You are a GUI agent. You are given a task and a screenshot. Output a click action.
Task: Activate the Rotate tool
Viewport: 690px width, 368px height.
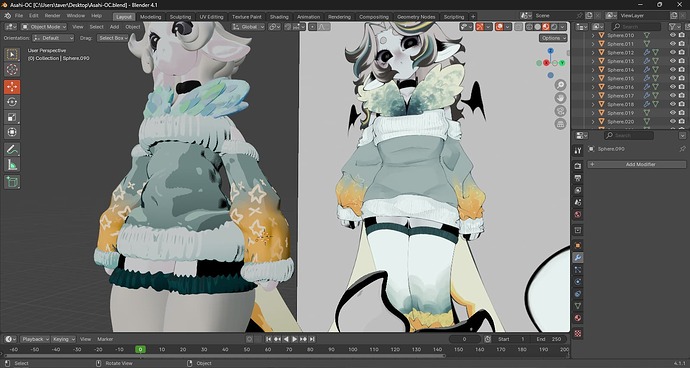click(12, 102)
